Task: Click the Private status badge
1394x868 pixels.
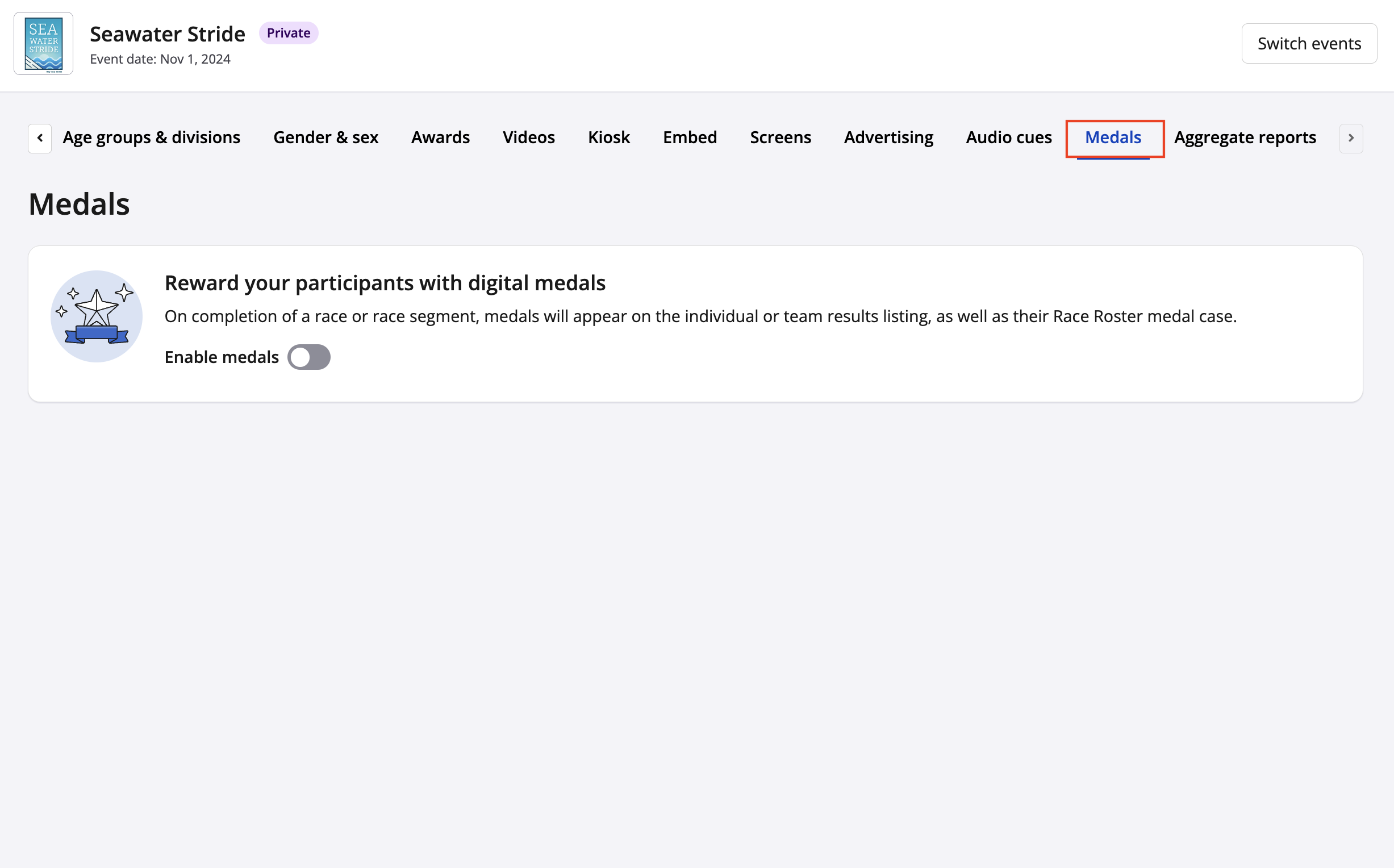Action: tap(288, 33)
